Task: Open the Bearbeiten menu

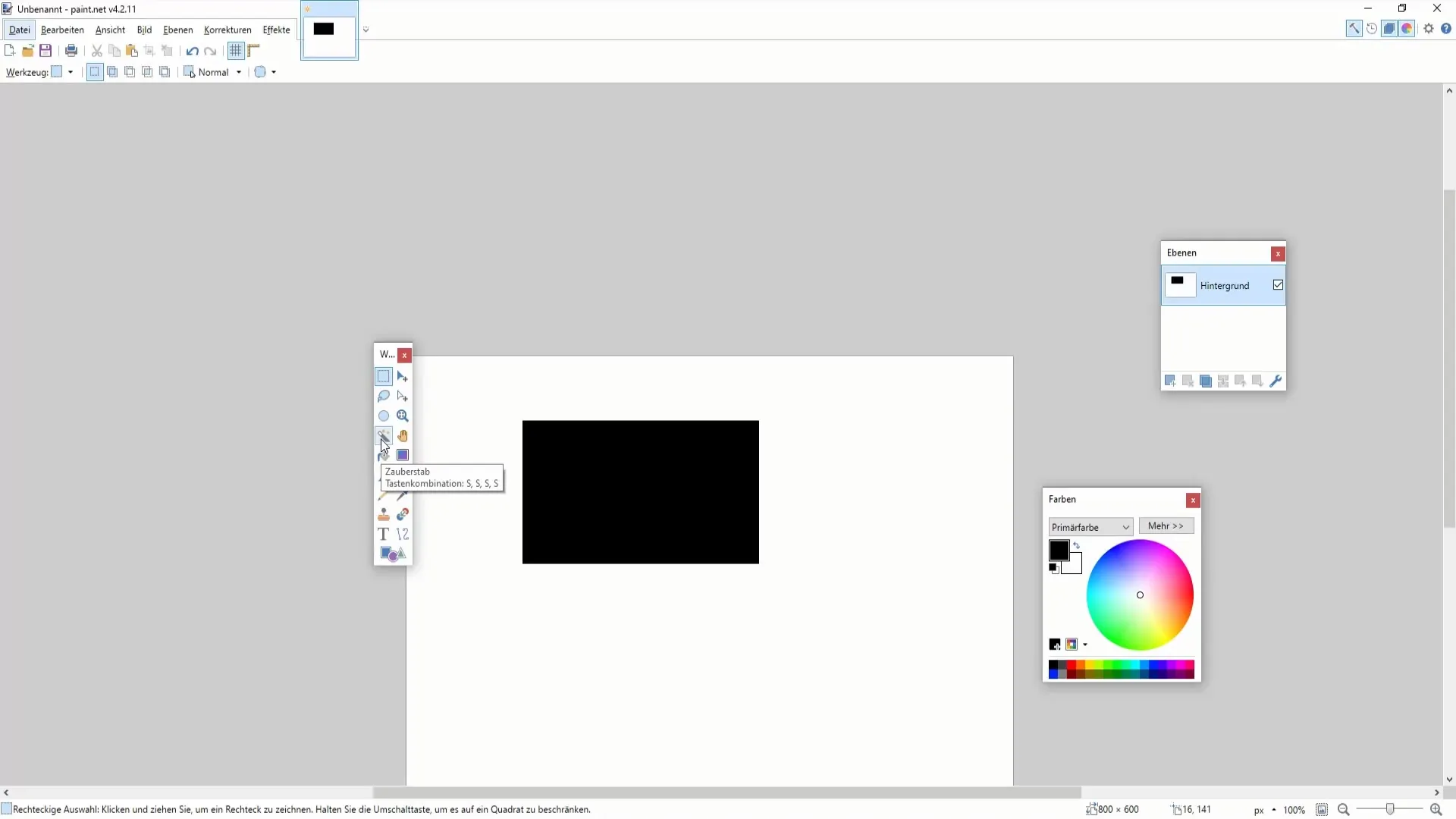Action: coord(61,29)
